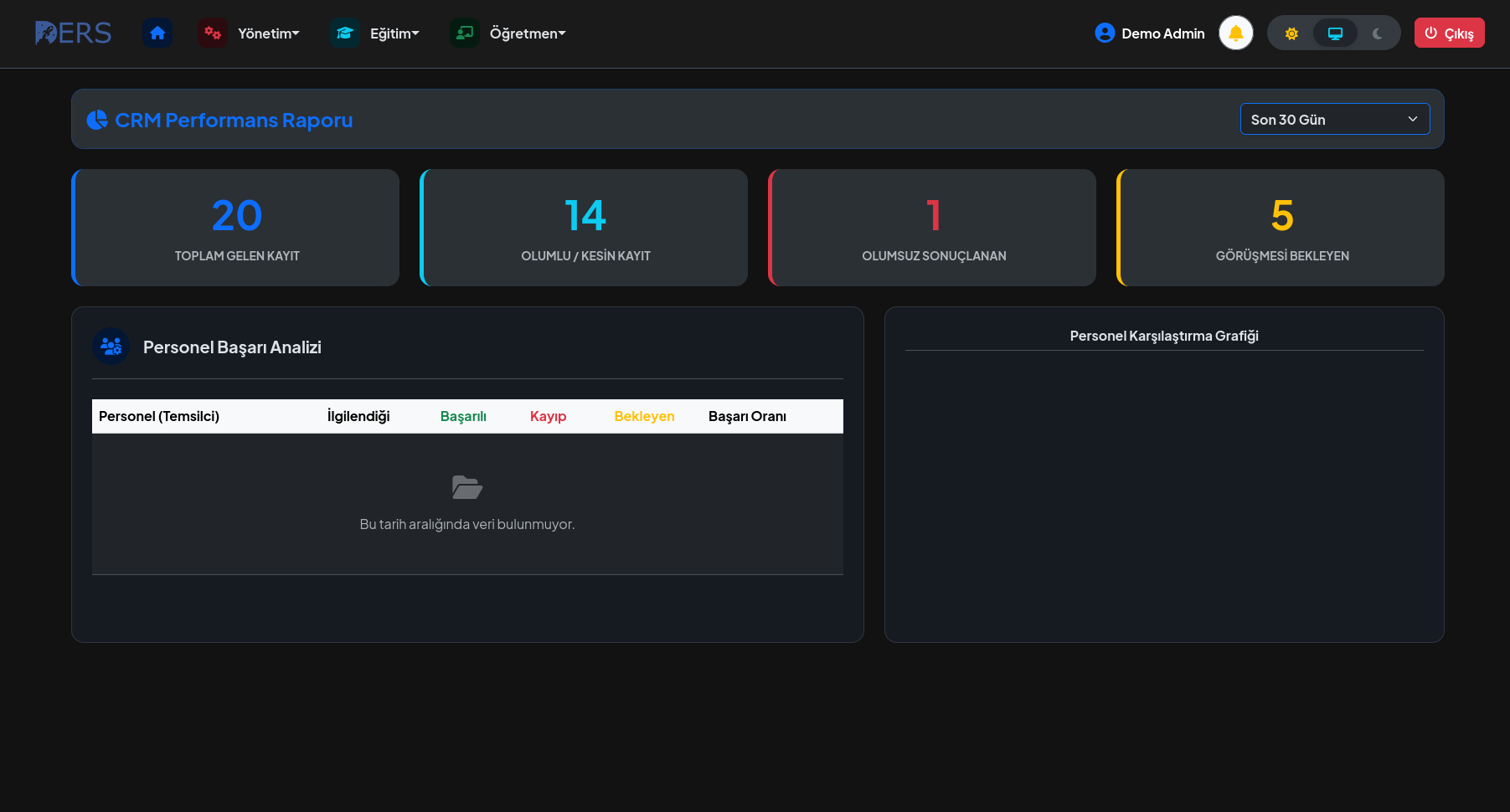This screenshot has width=1510, height=812.
Task: Open notifications bell
Action: tap(1236, 33)
